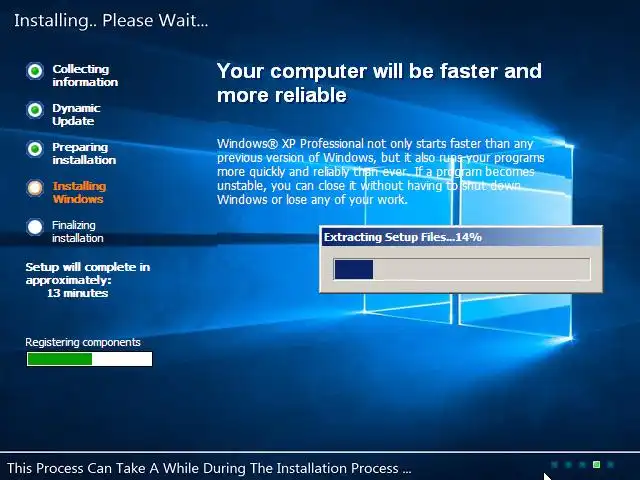Click the green Registering components progress bar
Screen dimensions: 640x480
tap(89, 359)
